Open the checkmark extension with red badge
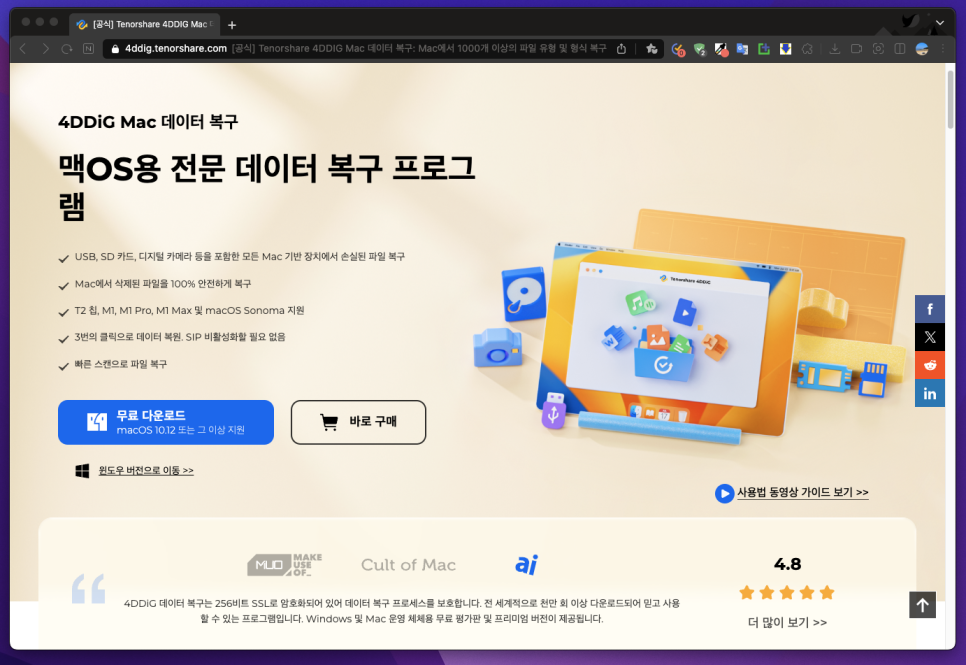Viewport: 966px width, 665px height. click(x=678, y=49)
